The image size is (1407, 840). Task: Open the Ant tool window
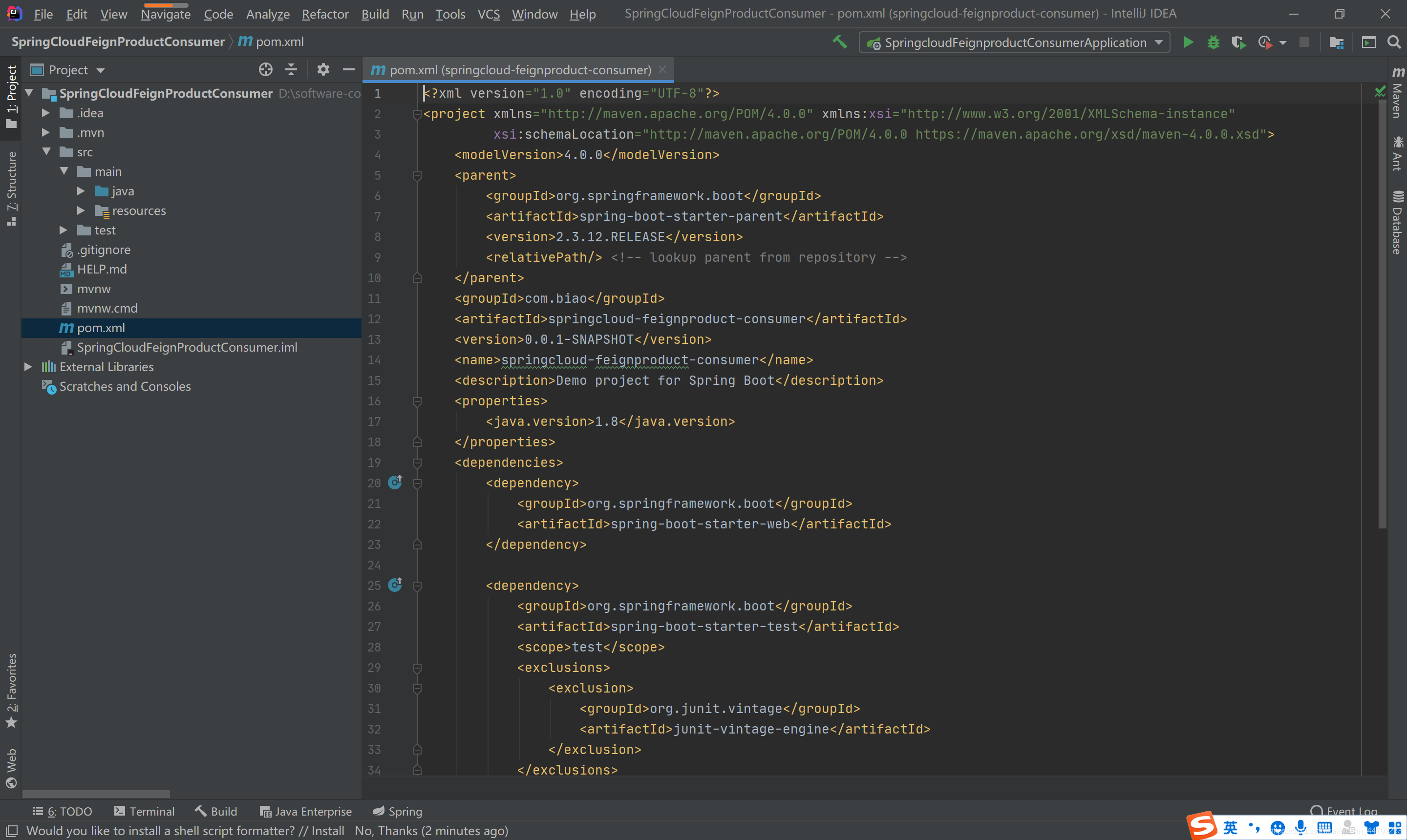click(x=1397, y=153)
